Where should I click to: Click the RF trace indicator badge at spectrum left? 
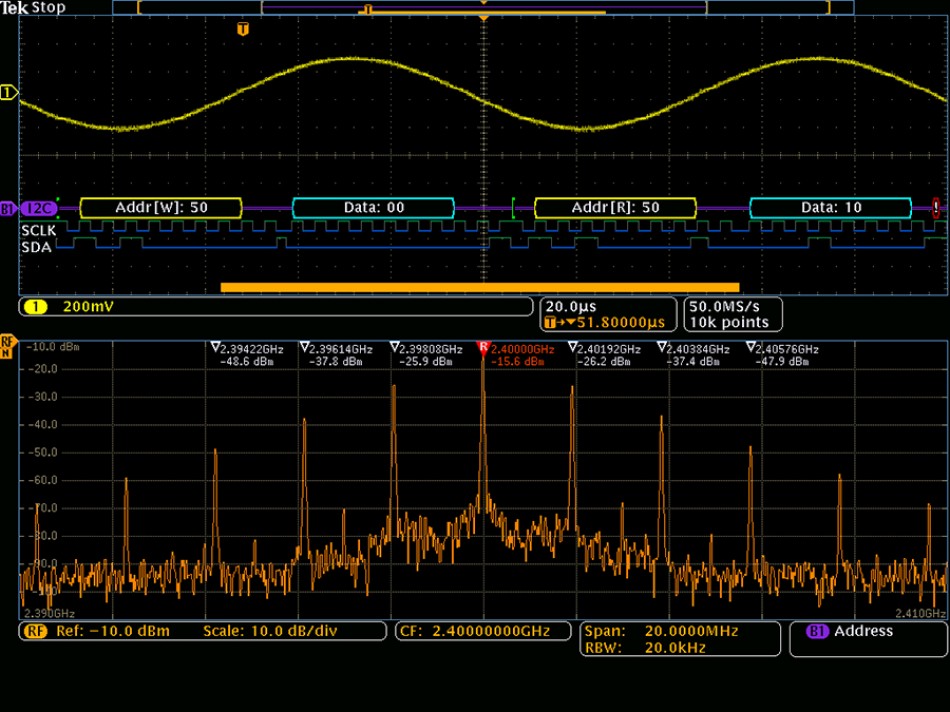pyautogui.click(x=7, y=346)
